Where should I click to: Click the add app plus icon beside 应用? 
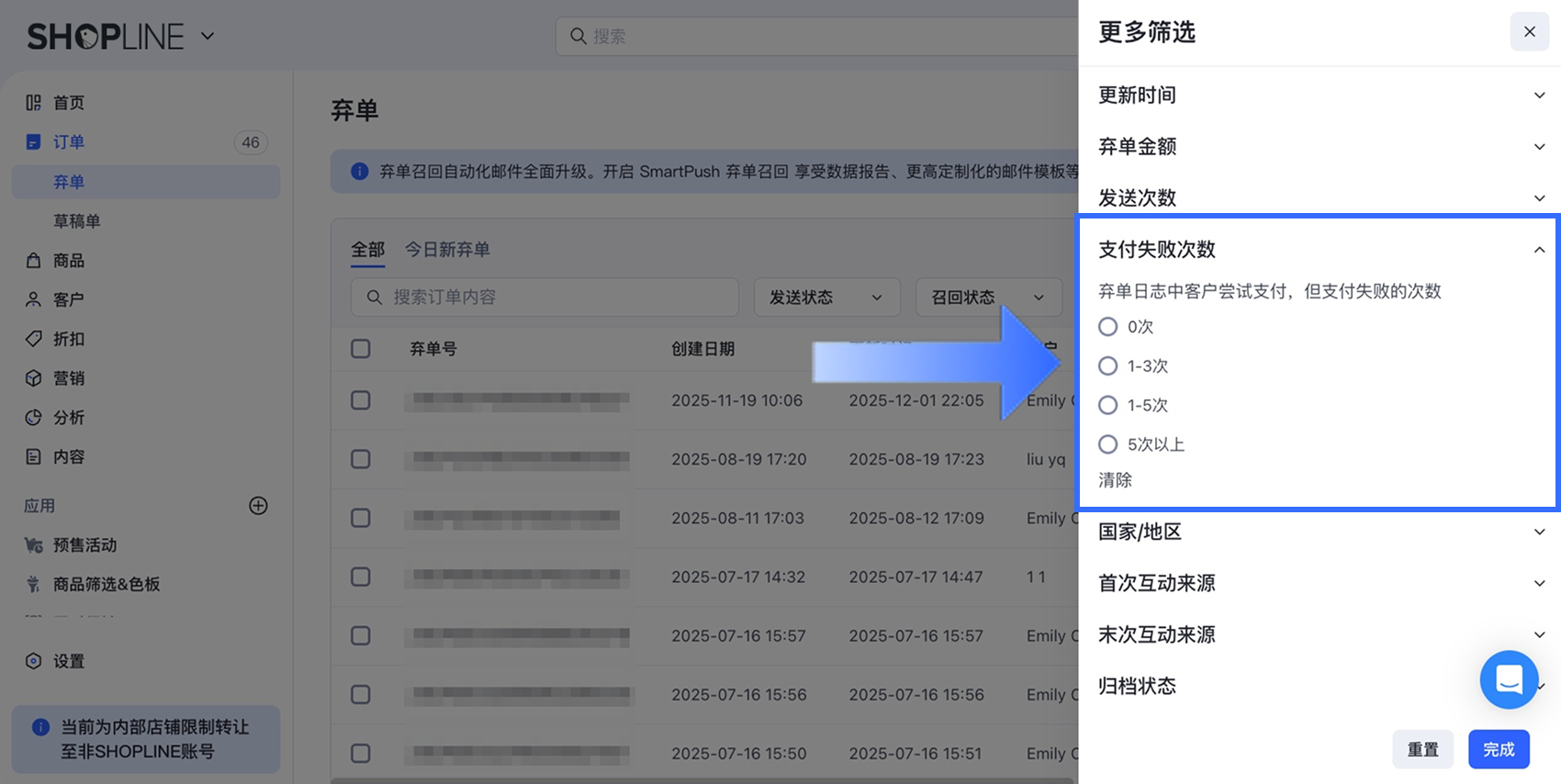258,506
